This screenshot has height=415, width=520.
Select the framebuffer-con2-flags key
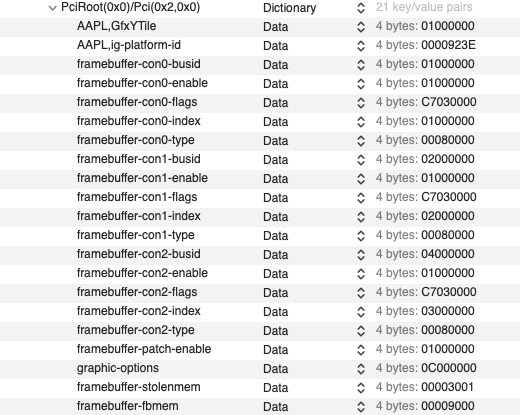[x=137, y=292]
